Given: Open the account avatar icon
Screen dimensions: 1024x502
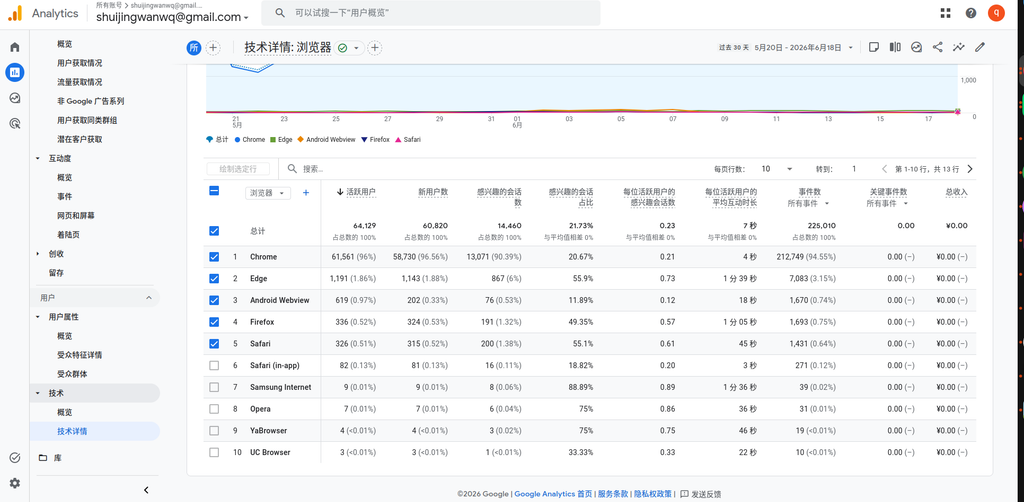Looking at the screenshot, I should (997, 13).
